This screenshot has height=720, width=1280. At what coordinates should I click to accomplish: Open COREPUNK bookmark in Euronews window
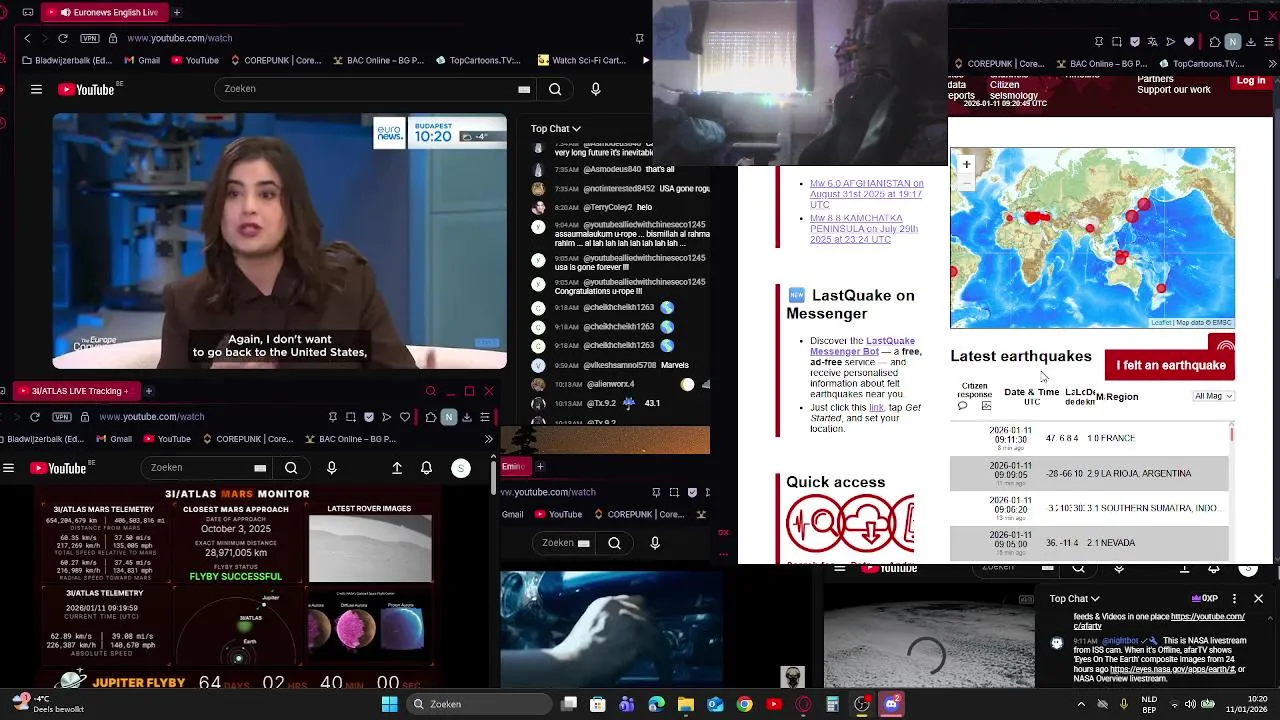pyautogui.click(x=275, y=60)
